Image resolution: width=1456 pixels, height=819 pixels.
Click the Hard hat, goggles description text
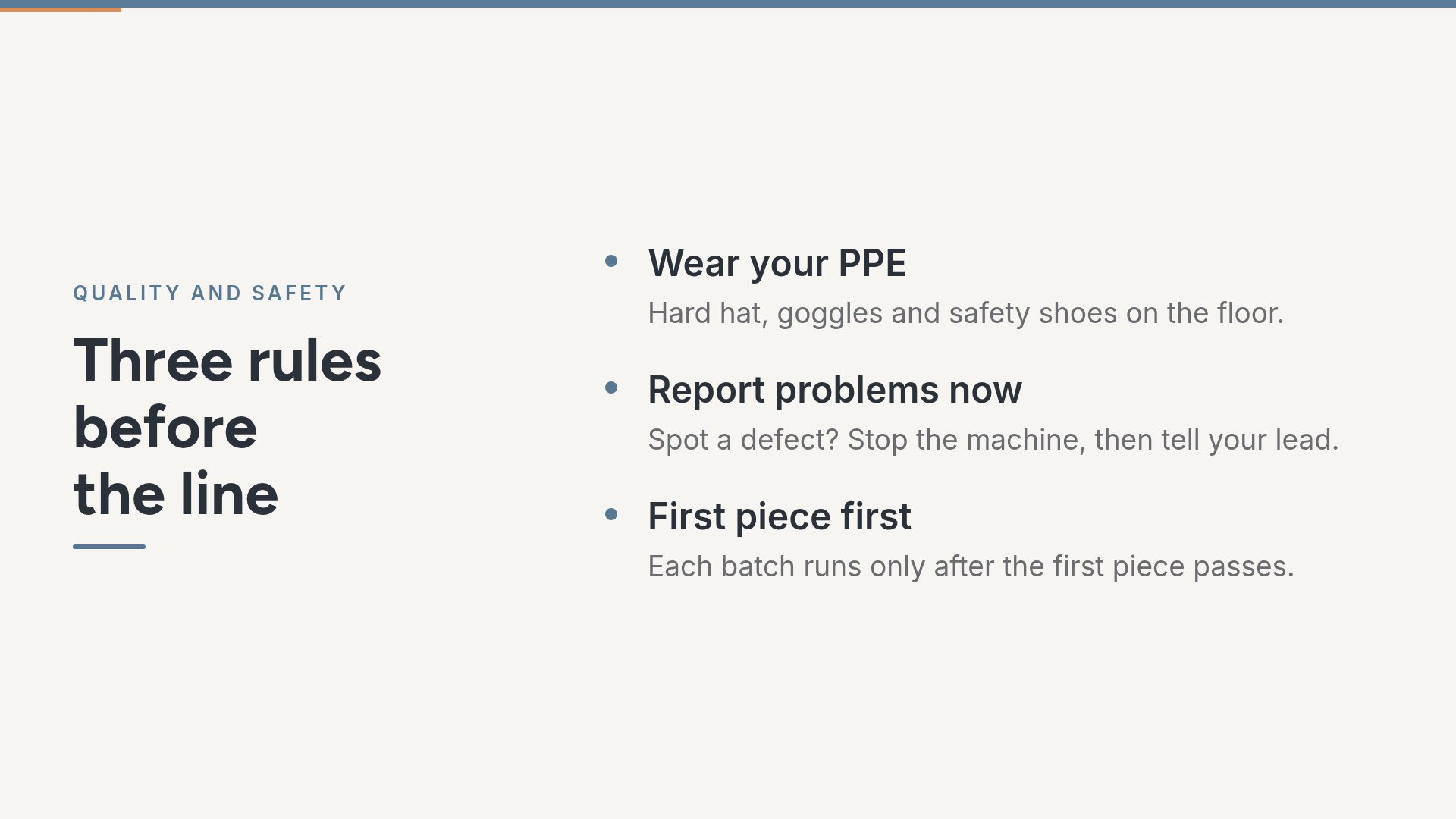[966, 313]
